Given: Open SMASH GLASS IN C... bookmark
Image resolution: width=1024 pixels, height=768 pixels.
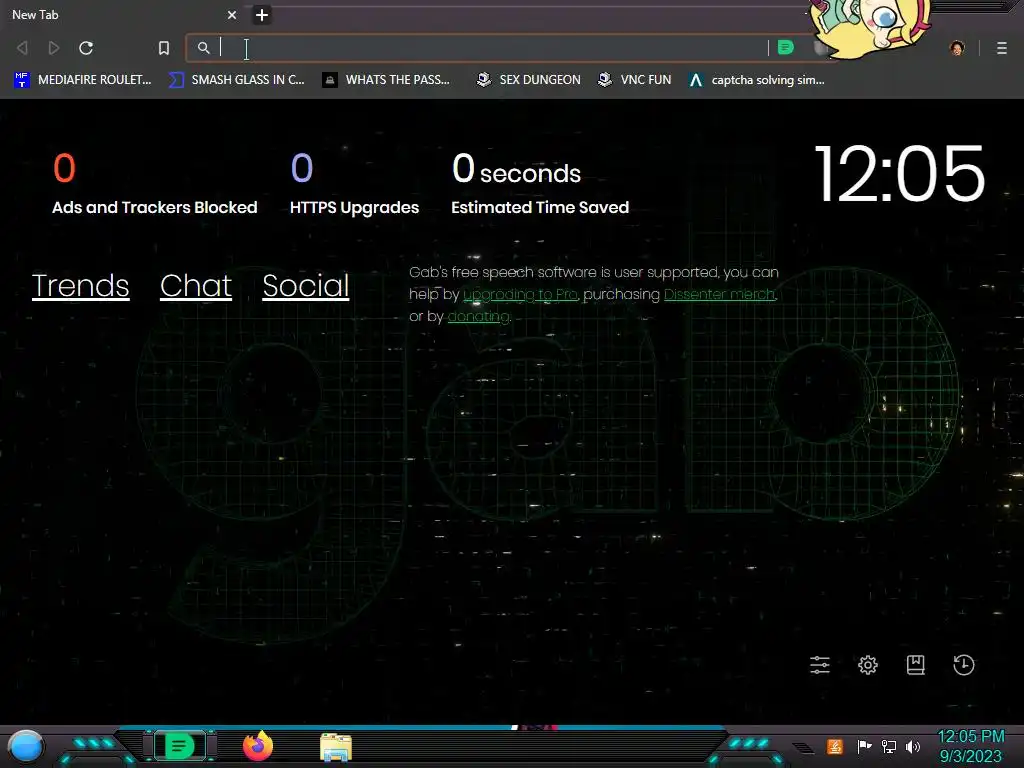Looking at the screenshot, I should 236,80.
